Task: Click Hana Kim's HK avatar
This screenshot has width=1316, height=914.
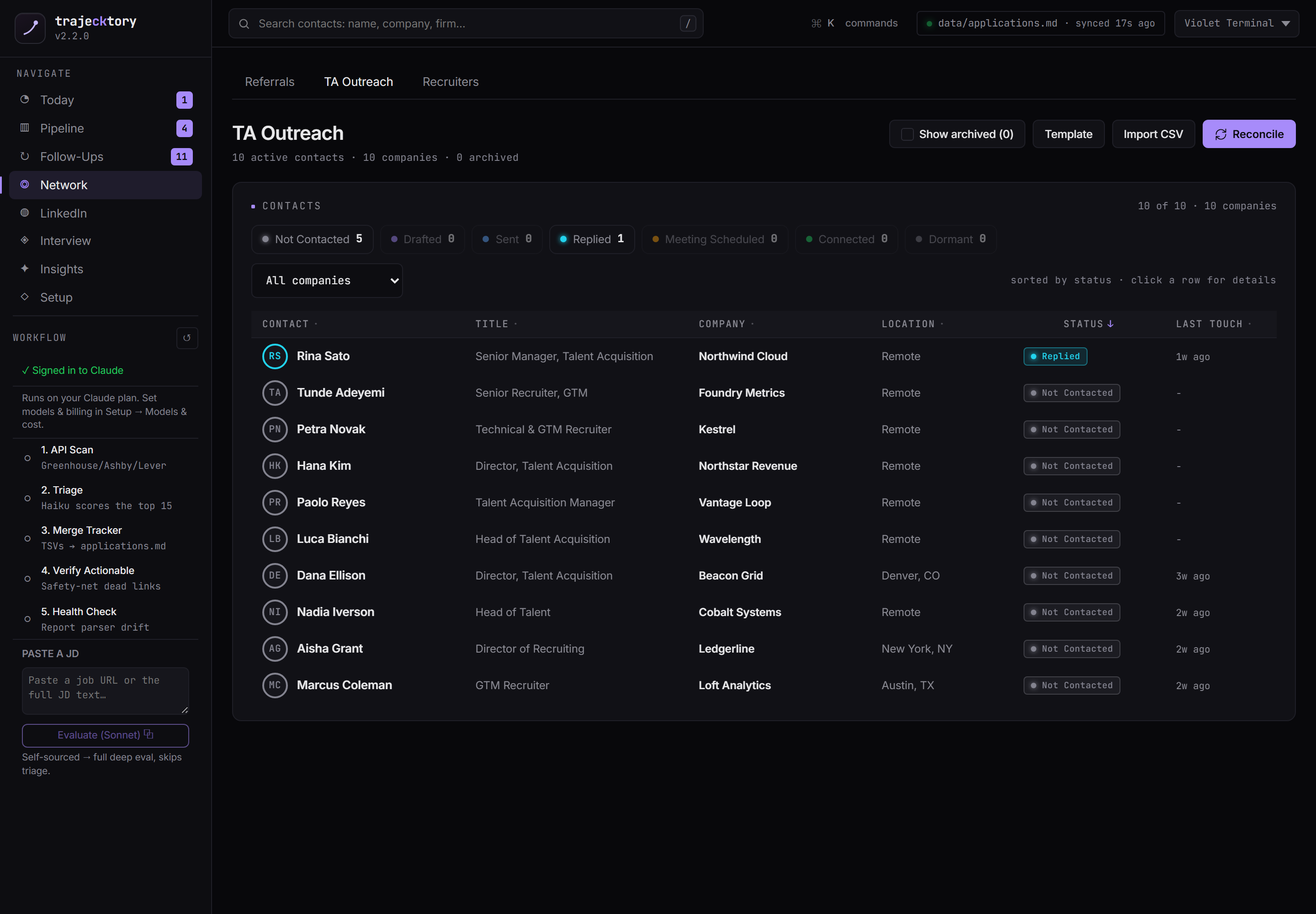Action: pos(275,466)
